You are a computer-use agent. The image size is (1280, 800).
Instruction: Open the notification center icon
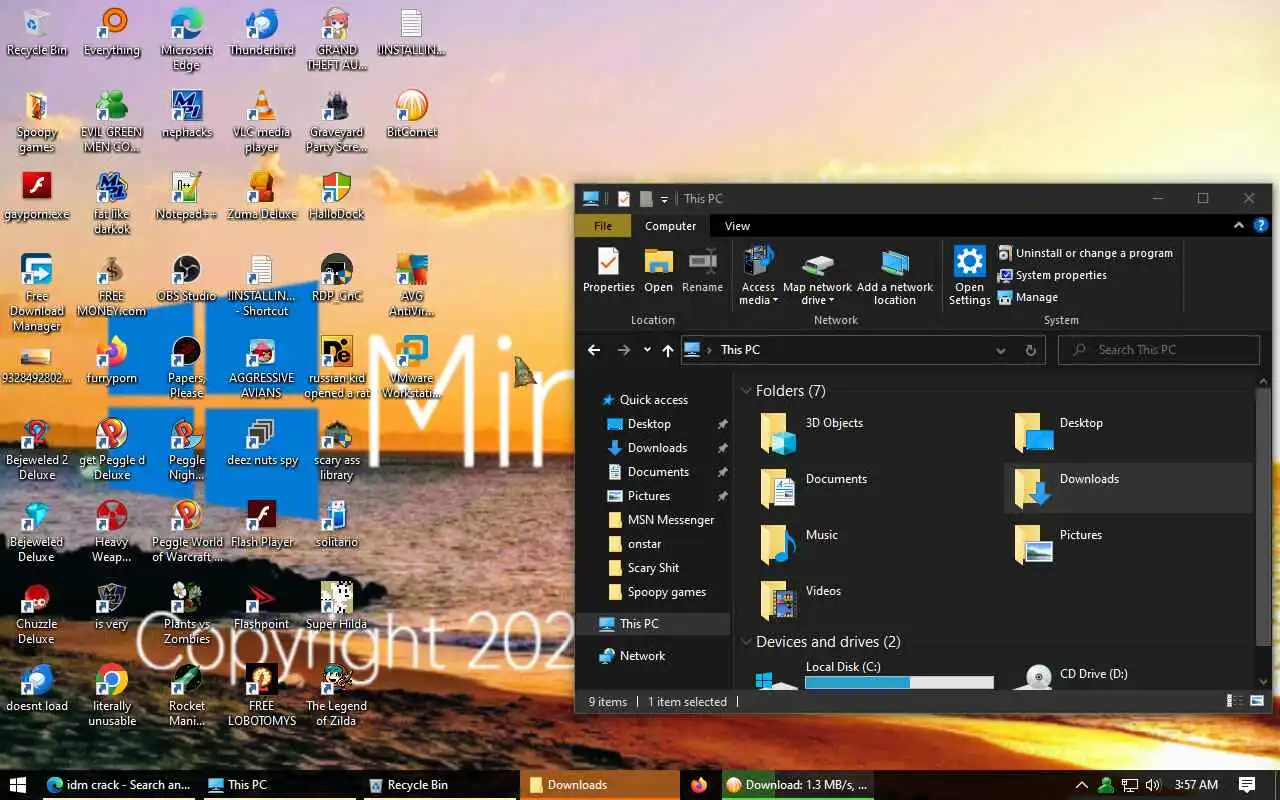tap(1247, 785)
